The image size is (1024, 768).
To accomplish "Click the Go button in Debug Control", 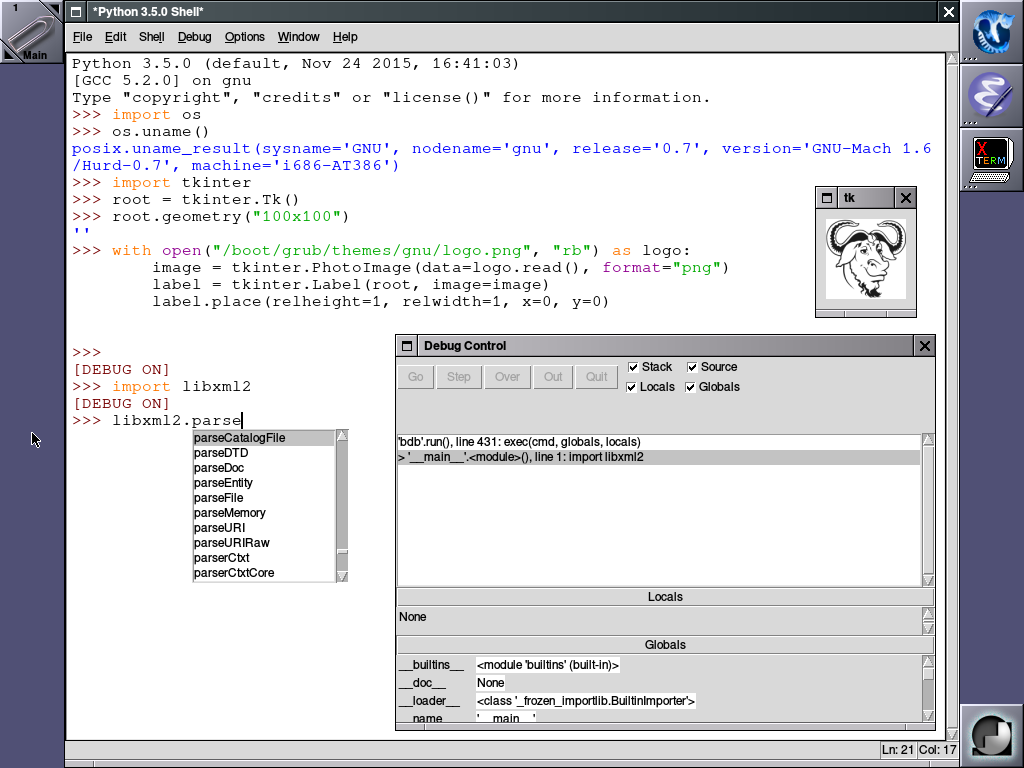I will coord(415,377).
